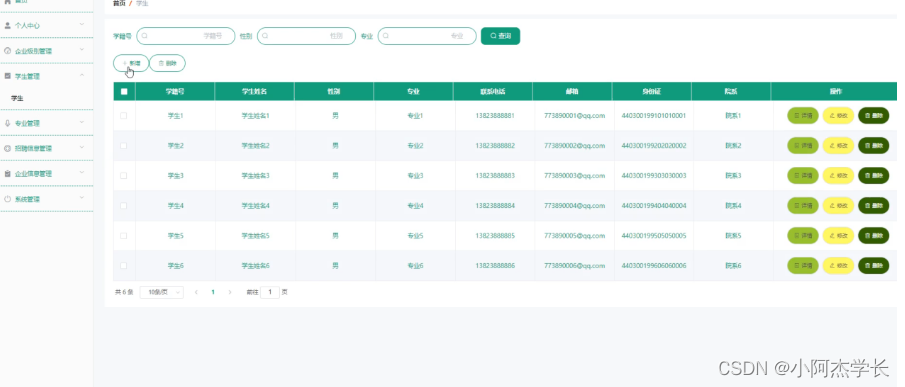Go to the next page arrow
Image resolution: width=905 pixels, height=387 pixels.
230,292
